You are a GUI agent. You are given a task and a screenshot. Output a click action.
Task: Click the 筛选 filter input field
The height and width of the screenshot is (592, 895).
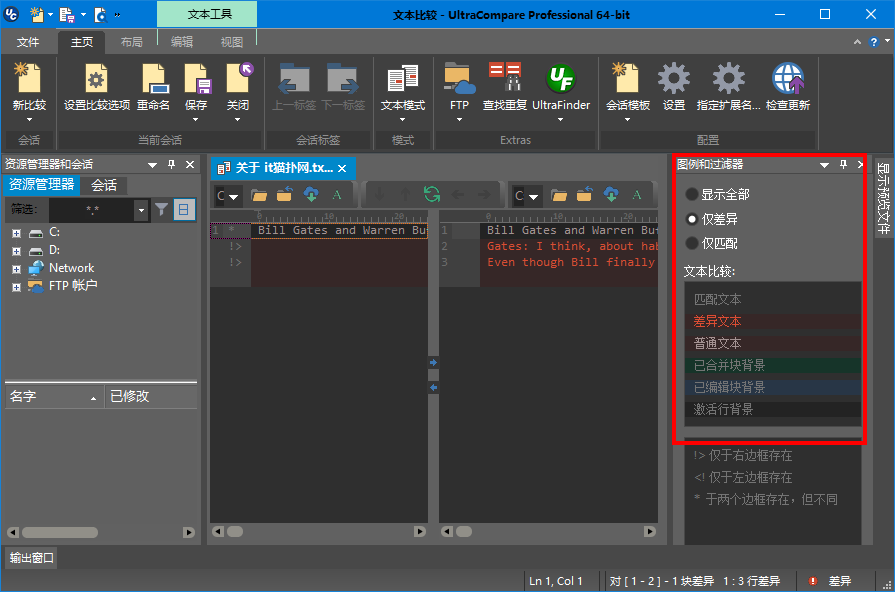(92, 210)
